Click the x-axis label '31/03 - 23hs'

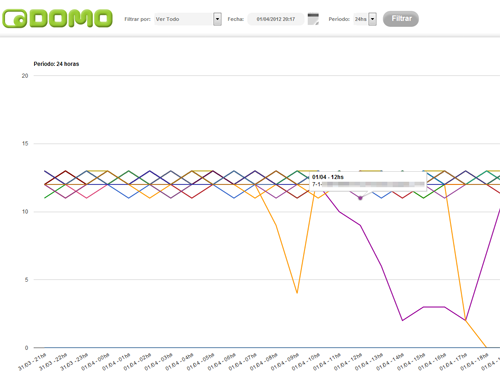pos(74,362)
